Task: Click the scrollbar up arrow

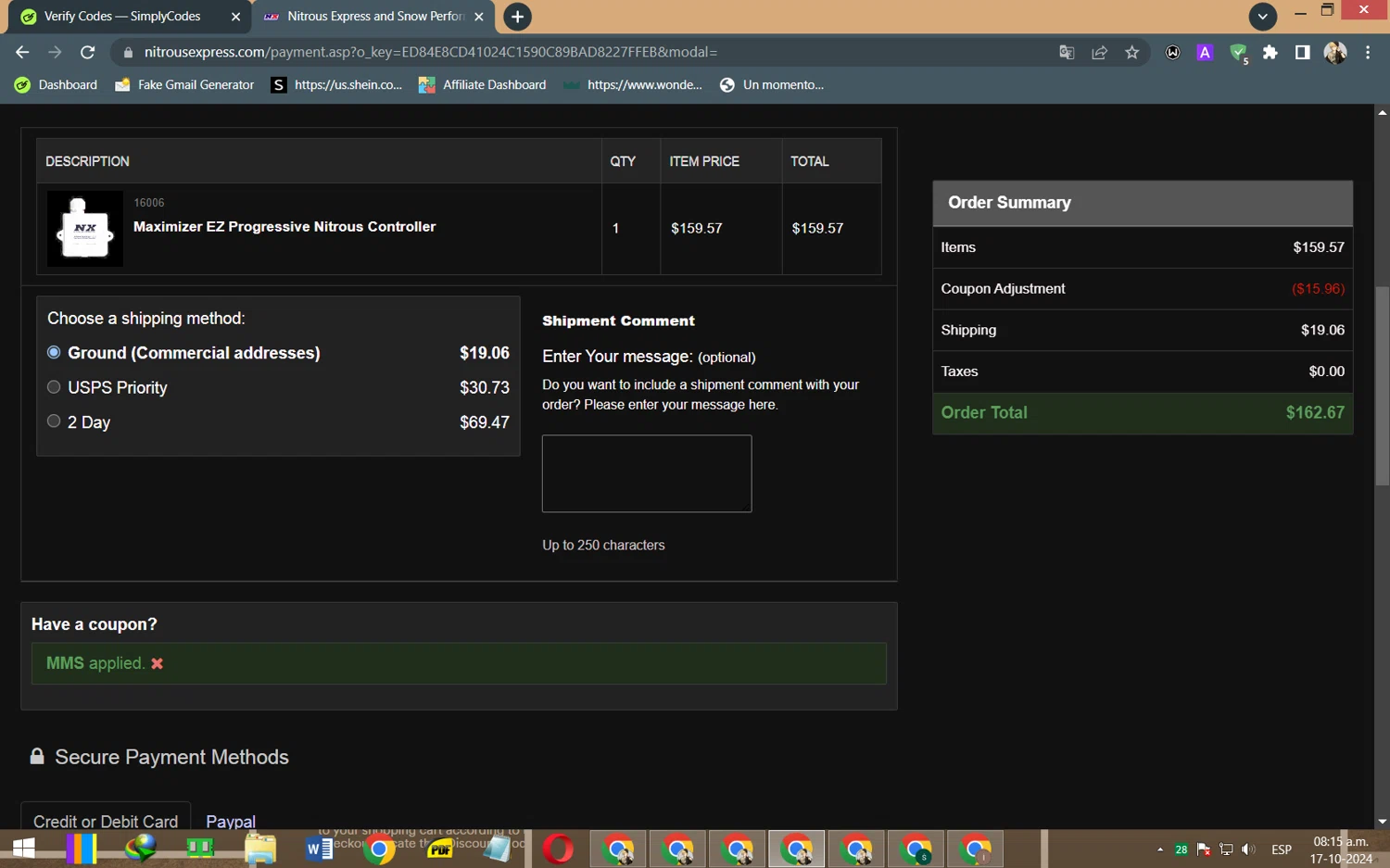Action: (1382, 112)
